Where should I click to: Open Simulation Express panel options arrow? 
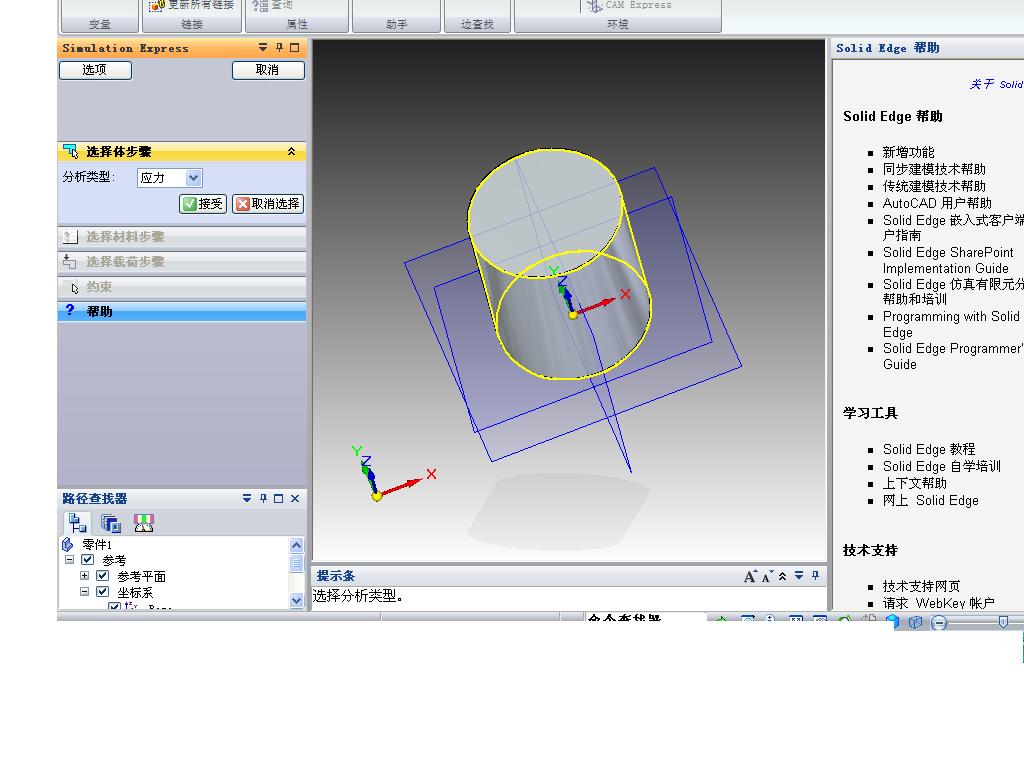tap(263, 48)
